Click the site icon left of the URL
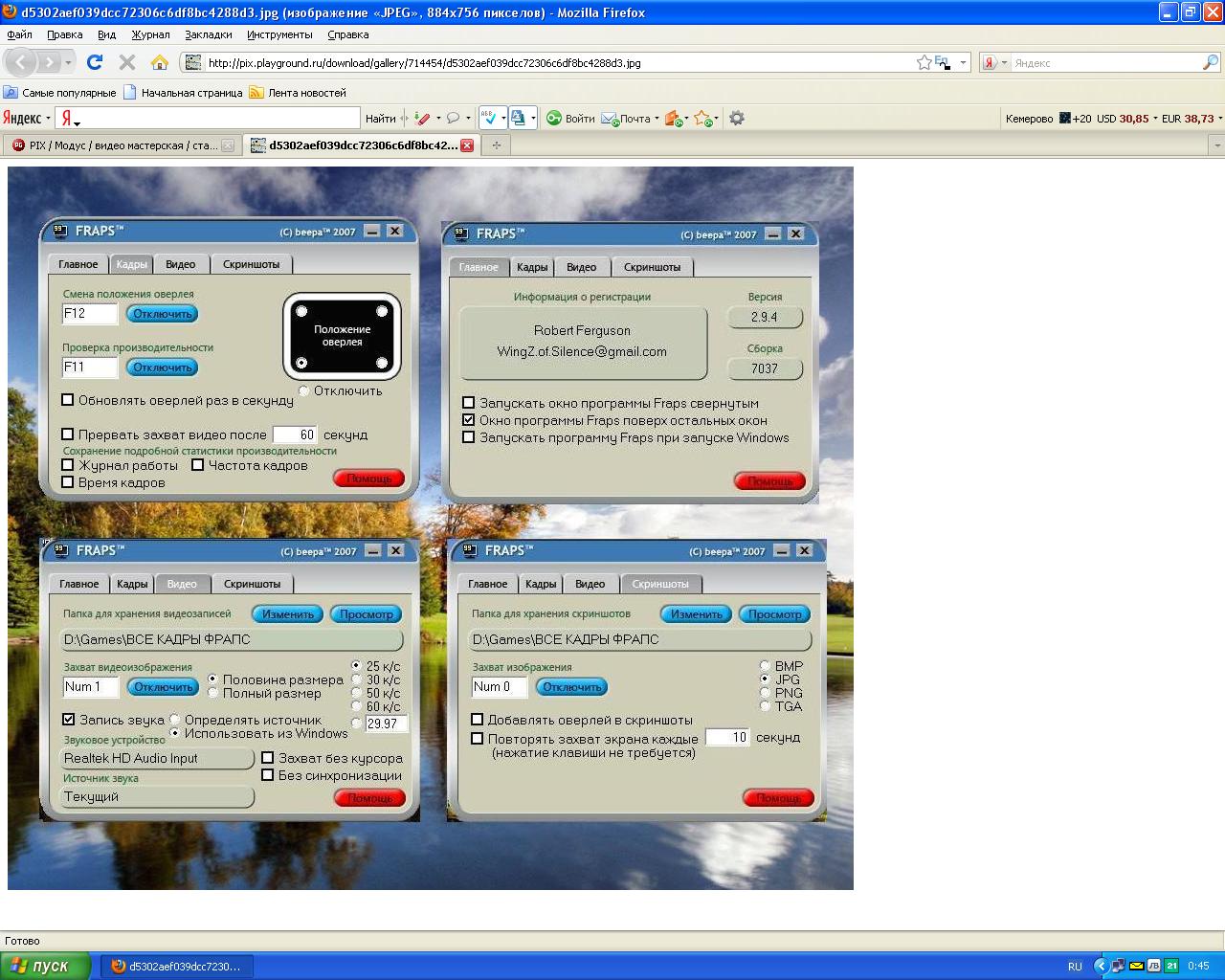The height and width of the screenshot is (980, 1225). [x=193, y=62]
